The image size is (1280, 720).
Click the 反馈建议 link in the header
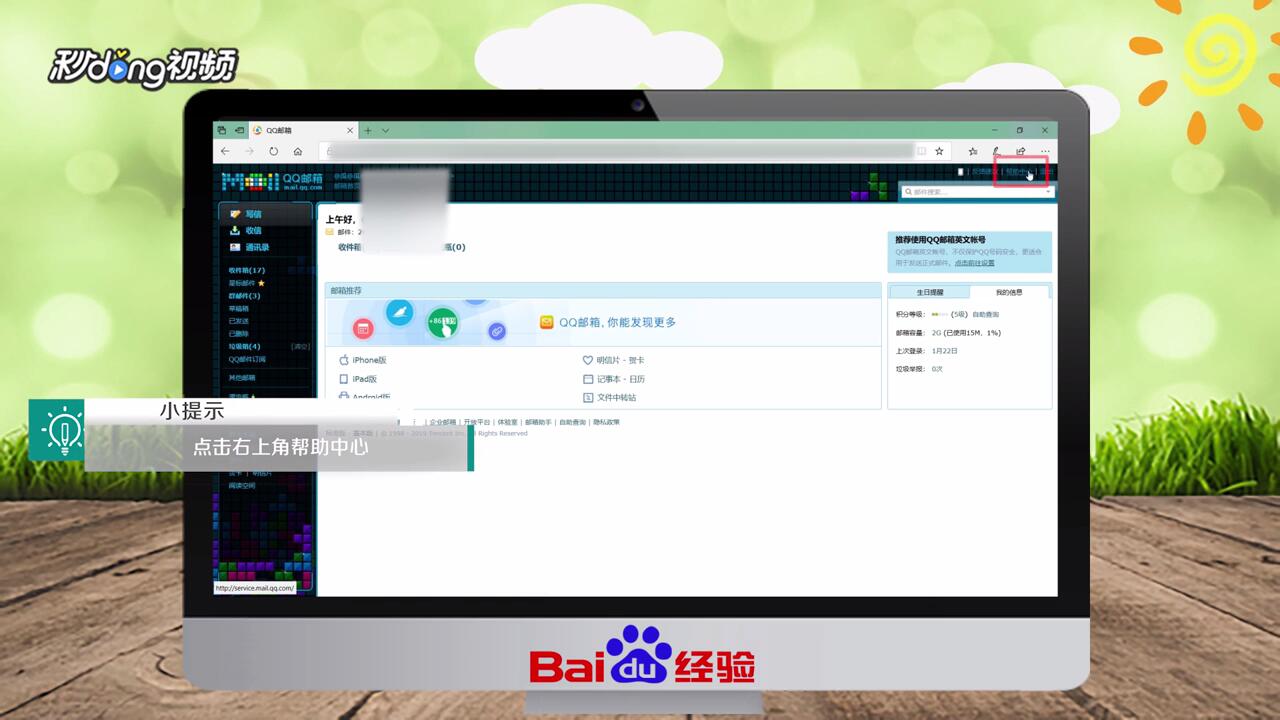click(984, 172)
